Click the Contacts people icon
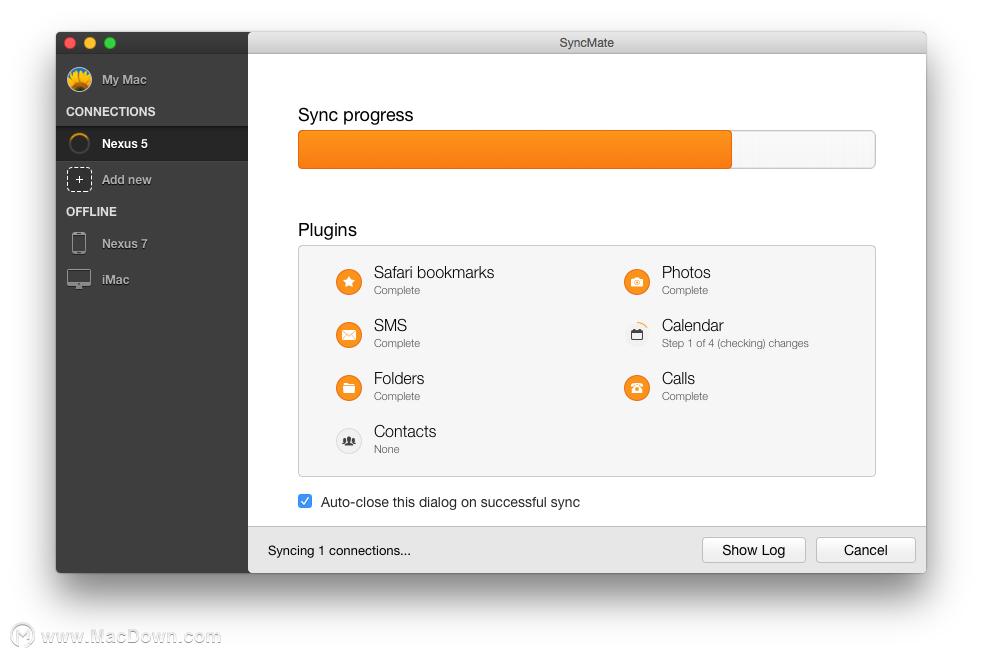This screenshot has width=982, height=653. click(x=349, y=441)
